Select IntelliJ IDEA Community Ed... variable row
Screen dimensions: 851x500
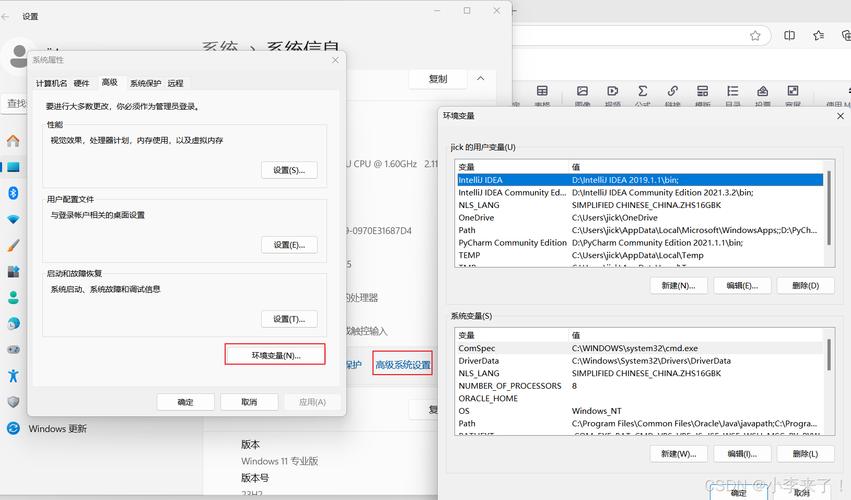coord(640,192)
